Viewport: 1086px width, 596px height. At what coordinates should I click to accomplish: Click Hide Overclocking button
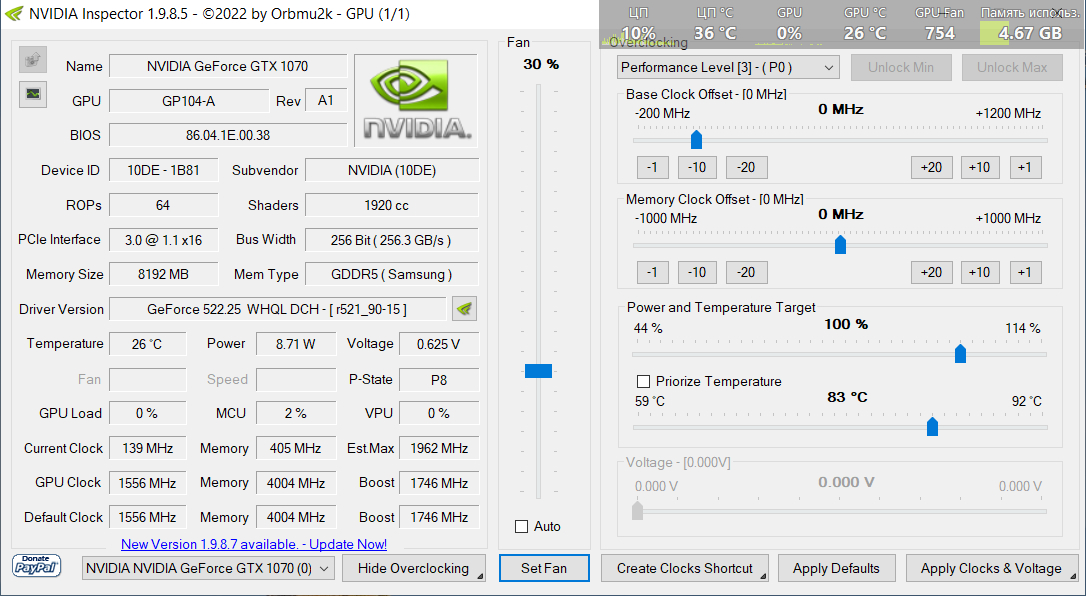(x=414, y=568)
